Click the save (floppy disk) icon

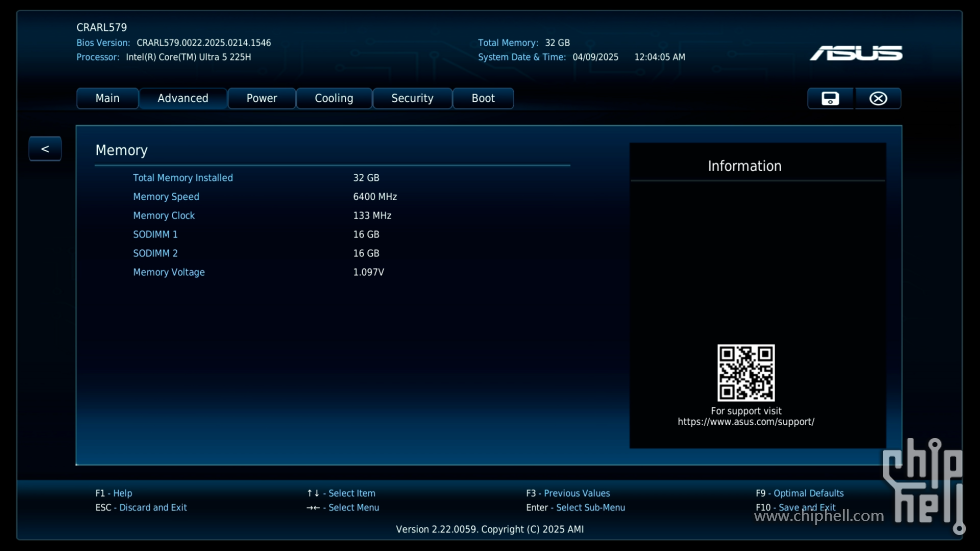830,99
